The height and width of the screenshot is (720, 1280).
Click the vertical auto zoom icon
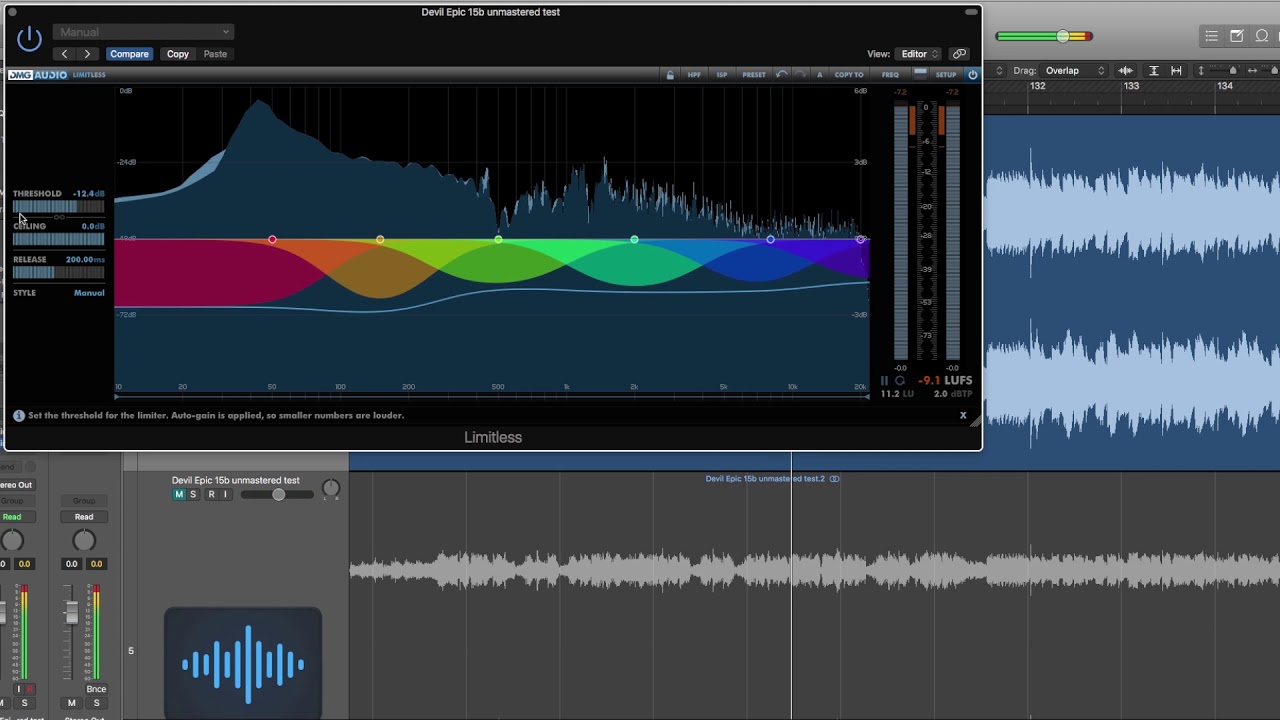[x=1153, y=70]
